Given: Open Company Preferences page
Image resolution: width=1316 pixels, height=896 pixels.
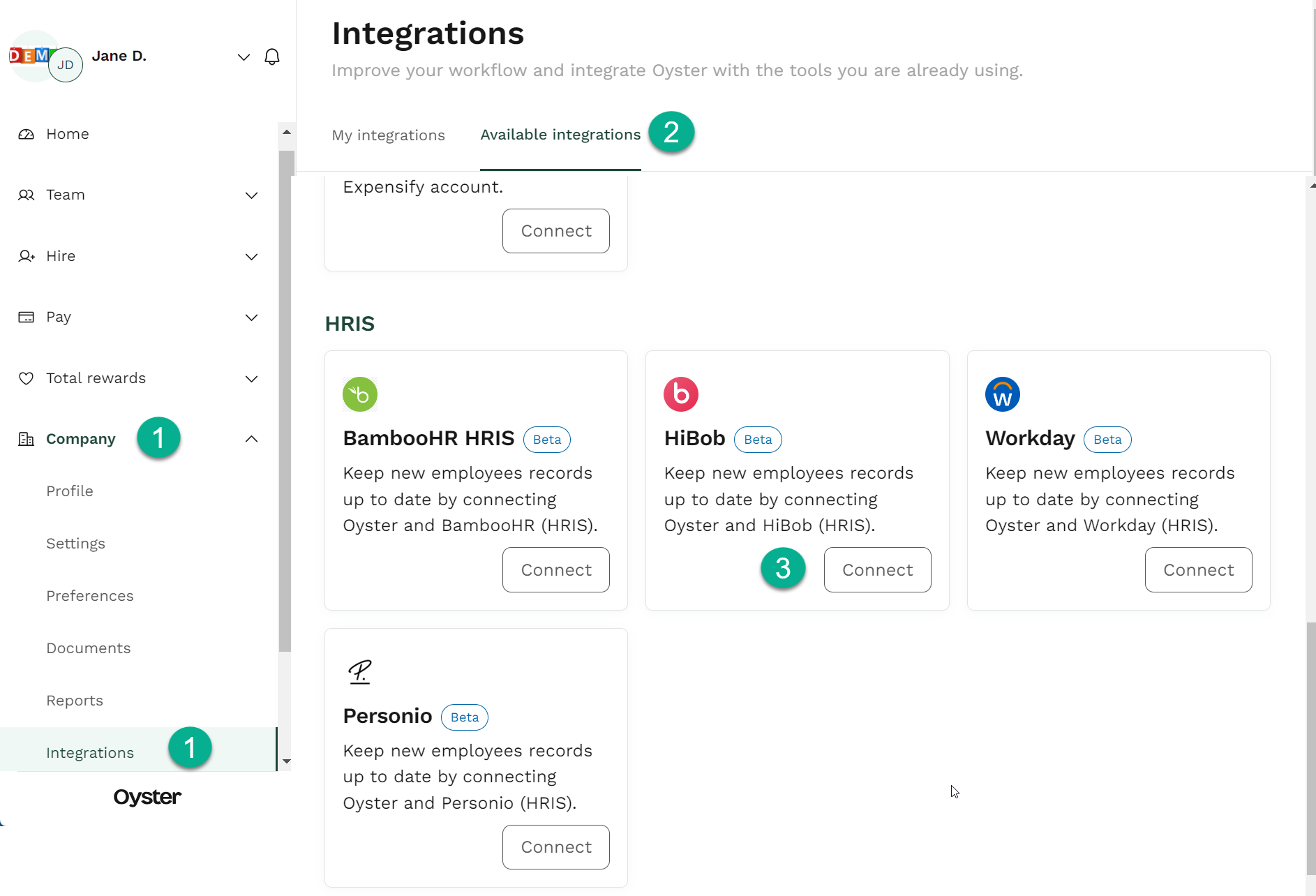Looking at the screenshot, I should click(90, 596).
